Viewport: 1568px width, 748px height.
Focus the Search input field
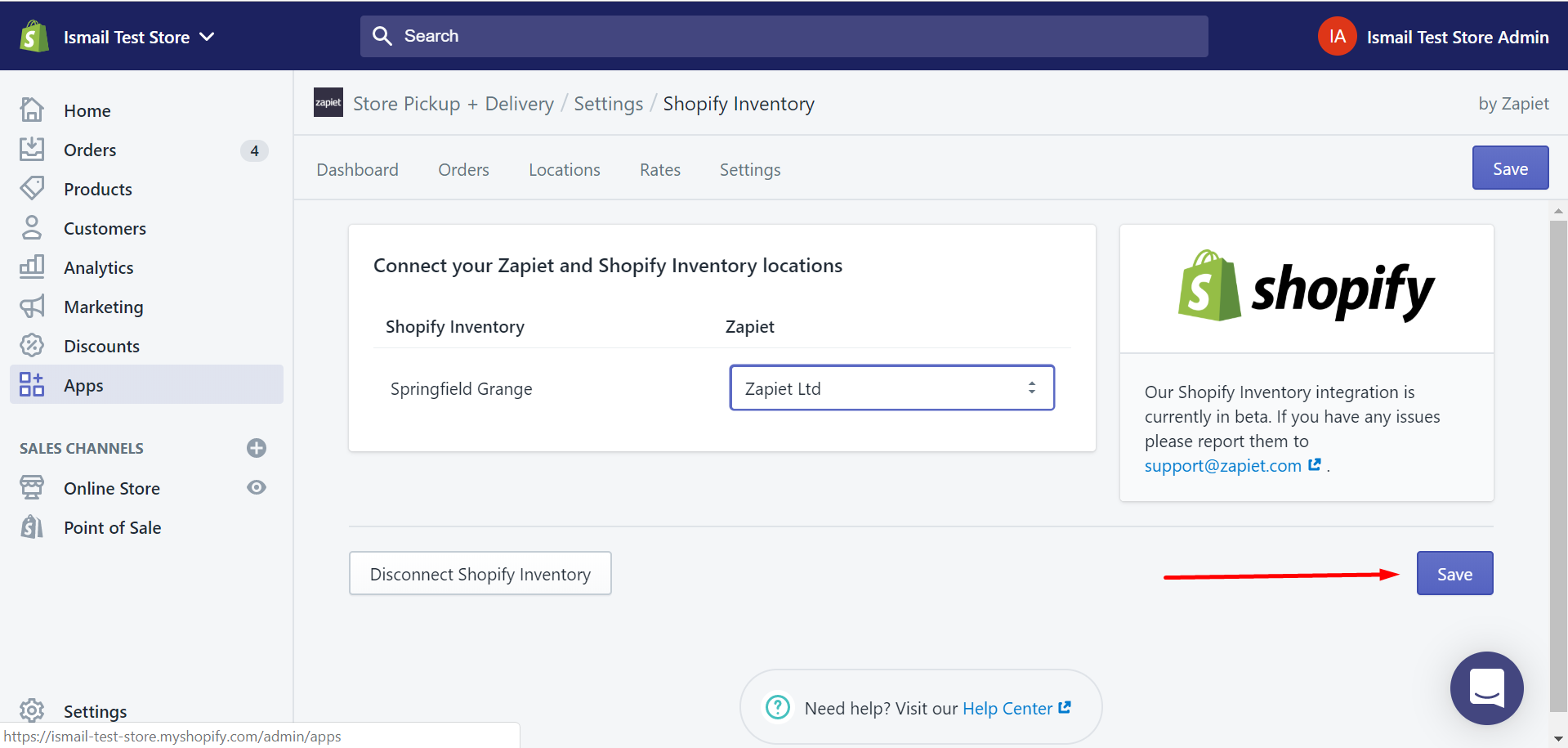(x=784, y=36)
